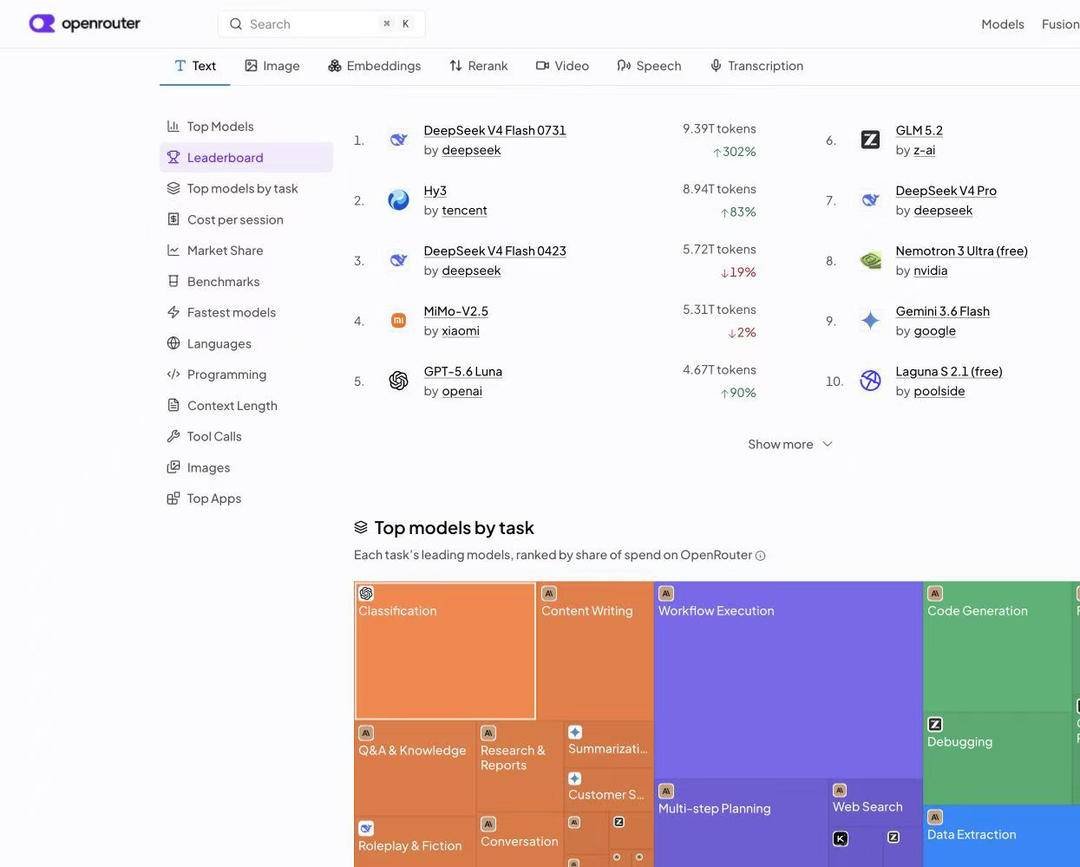Click the Gemini icon in Customer Support tile
Screen dimensions: 1080x867
click(575, 778)
